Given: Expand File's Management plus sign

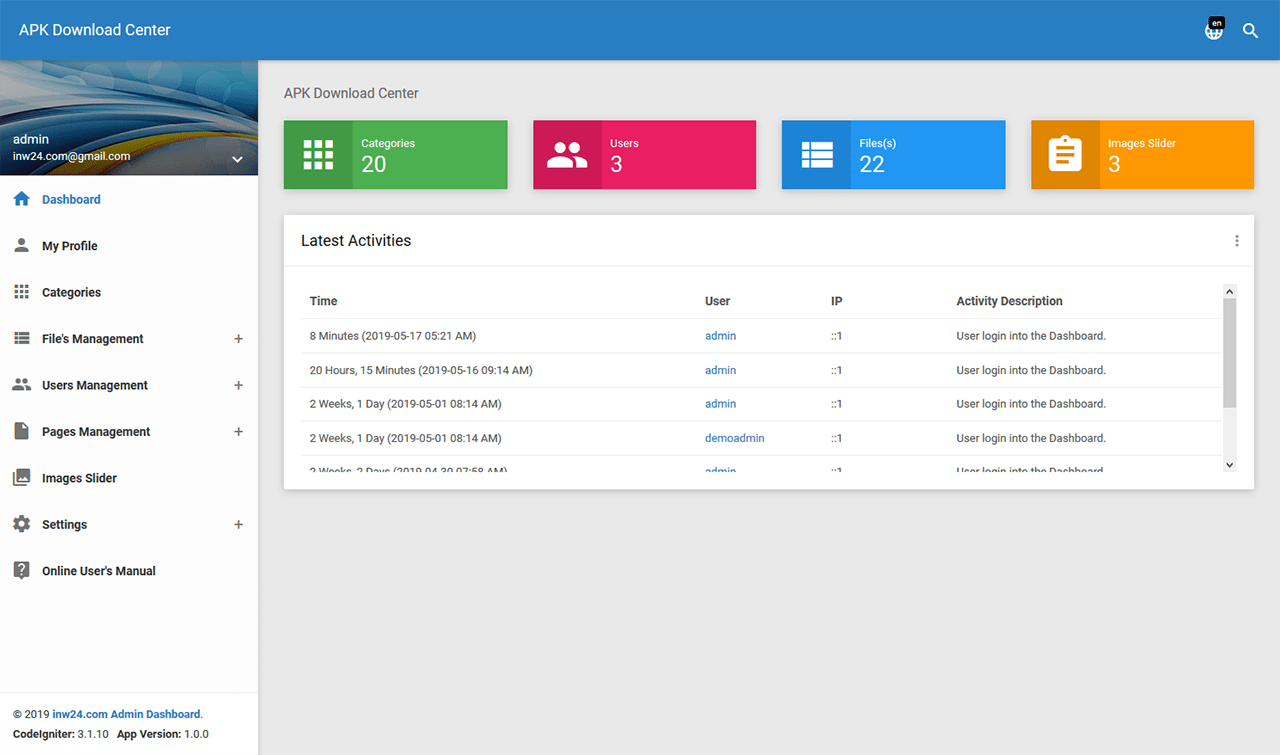Looking at the screenshot, I should click(x=238, y=339).
